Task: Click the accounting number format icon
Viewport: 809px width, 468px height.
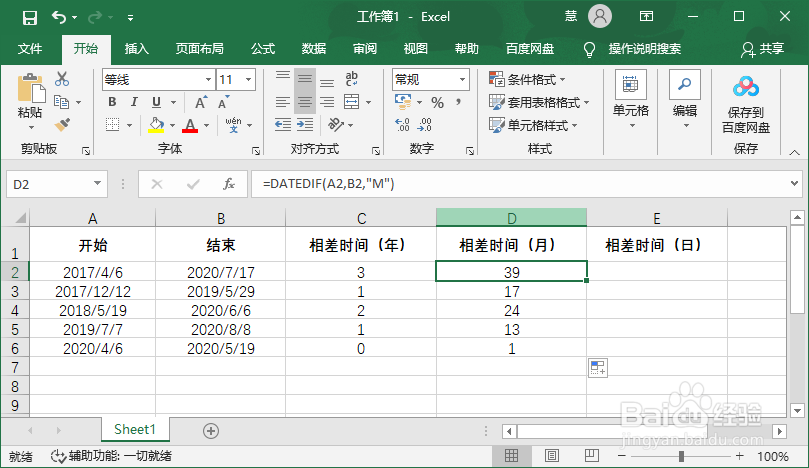Action: [402, 102]
